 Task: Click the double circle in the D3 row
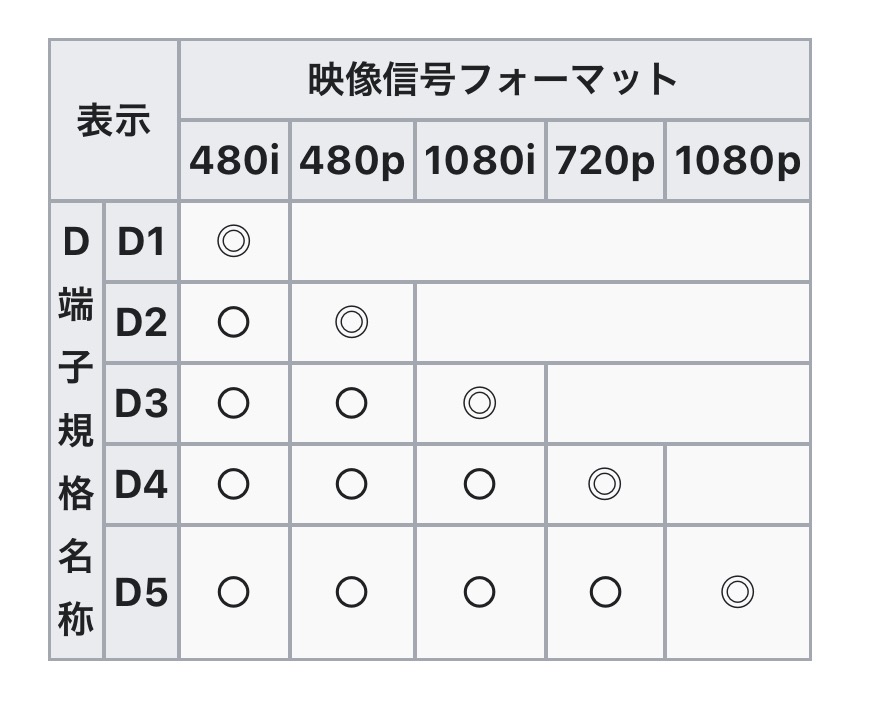pyautogui.click(x=479, y=403)
